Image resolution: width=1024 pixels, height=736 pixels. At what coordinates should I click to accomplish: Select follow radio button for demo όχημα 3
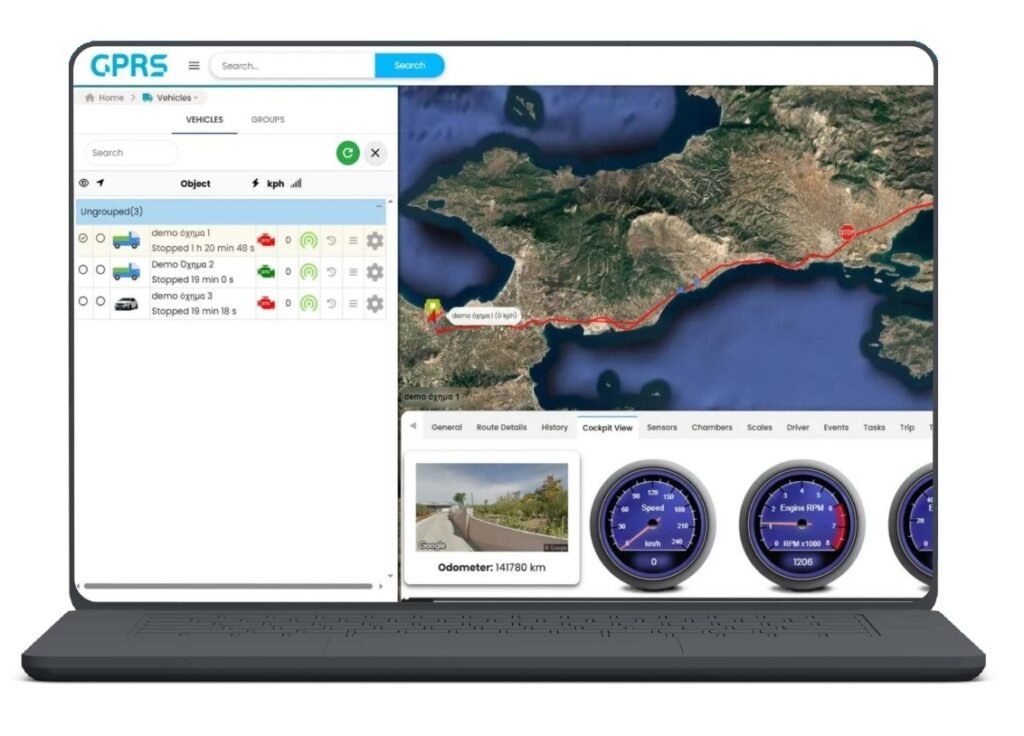100,301
